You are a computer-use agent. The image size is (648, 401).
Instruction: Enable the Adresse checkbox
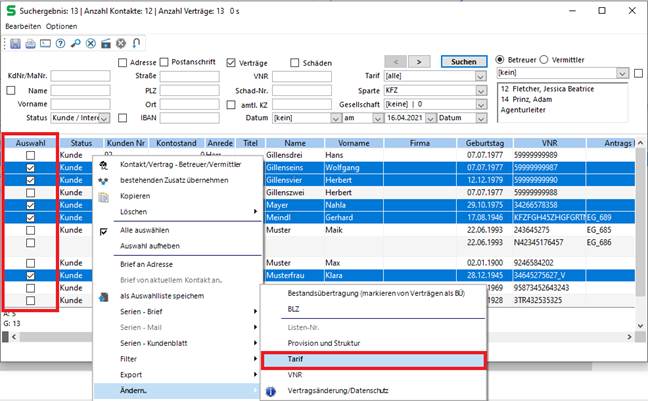click(122, 62)
